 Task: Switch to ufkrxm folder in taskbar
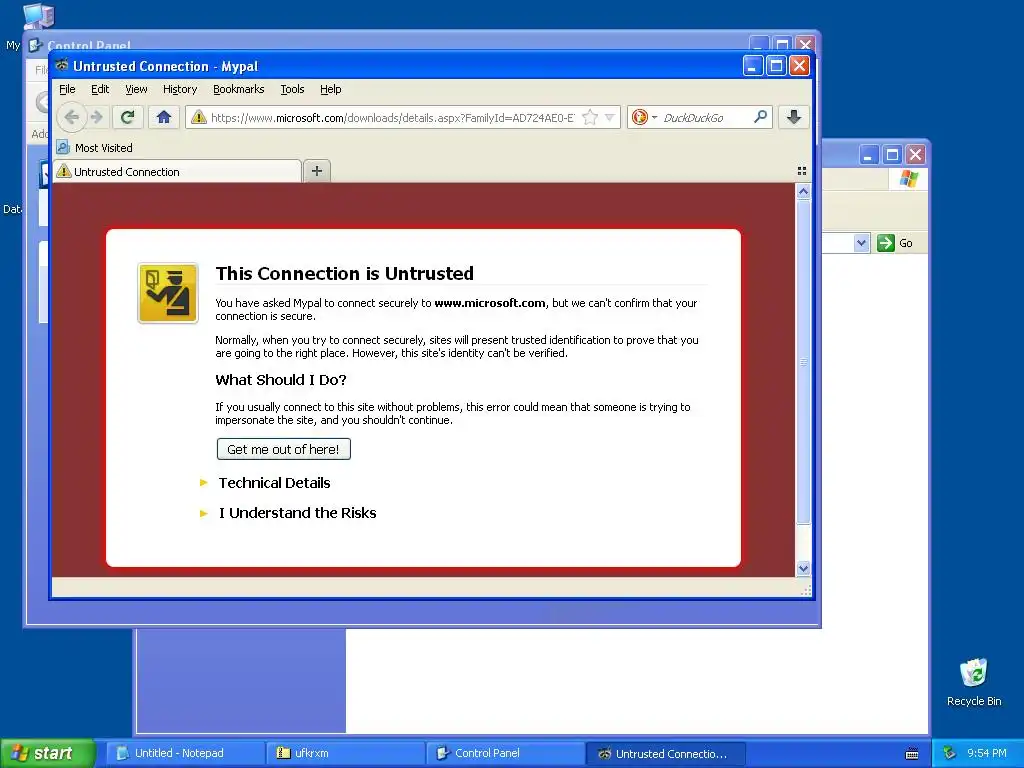tap(345, 753)
